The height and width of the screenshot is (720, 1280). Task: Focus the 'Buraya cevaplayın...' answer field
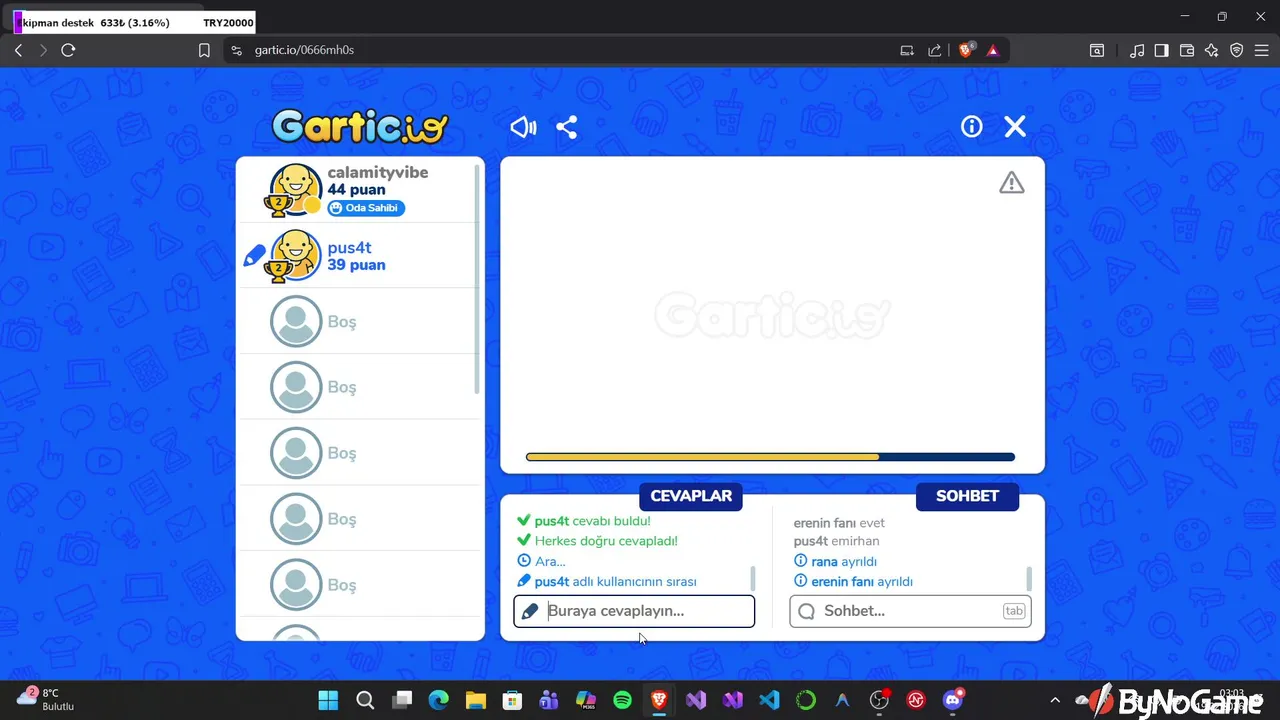click(634, 611)
